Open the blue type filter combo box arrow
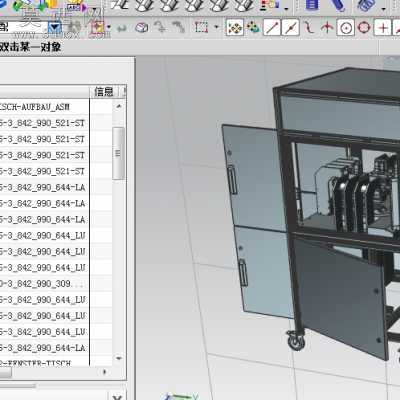Screen dimensions: 400x400 (x=55, y=27)
